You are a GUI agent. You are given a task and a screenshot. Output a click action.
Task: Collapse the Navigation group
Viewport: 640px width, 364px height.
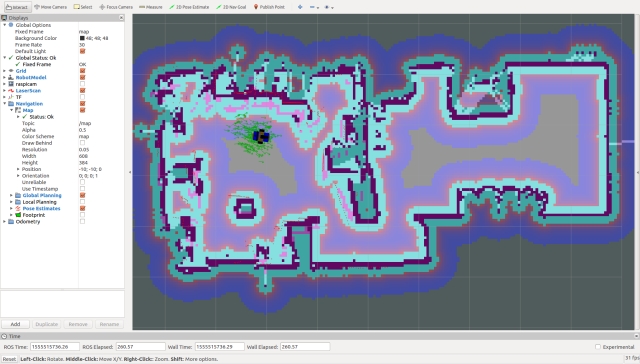point(4,104)
